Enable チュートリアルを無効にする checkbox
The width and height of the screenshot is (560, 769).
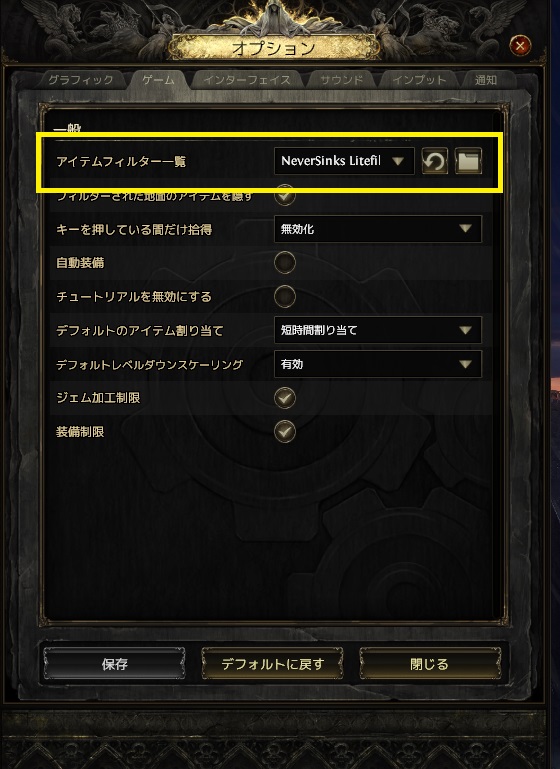pyautogui.click(x=285, y=296)
